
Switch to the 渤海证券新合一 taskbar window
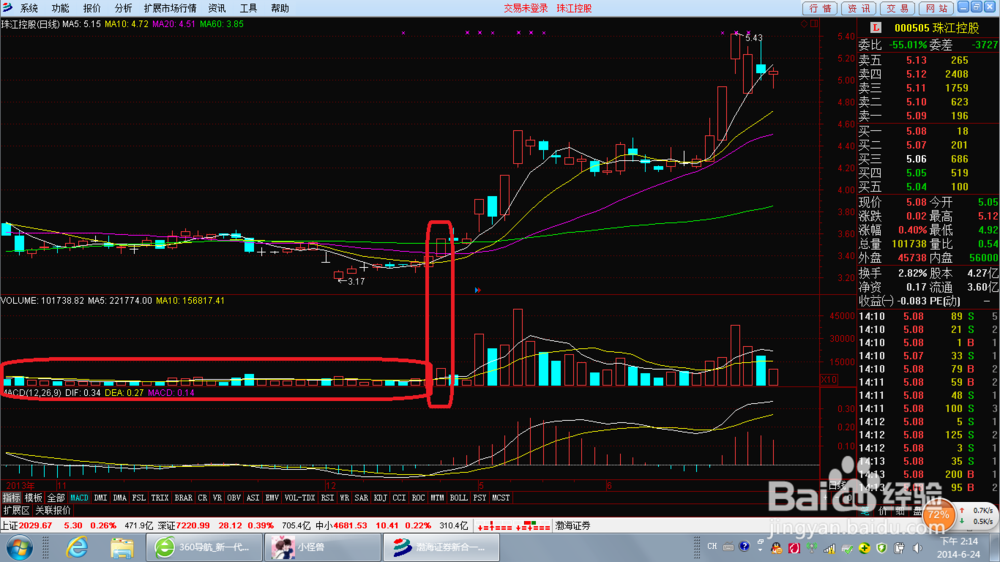coord(440,547)
